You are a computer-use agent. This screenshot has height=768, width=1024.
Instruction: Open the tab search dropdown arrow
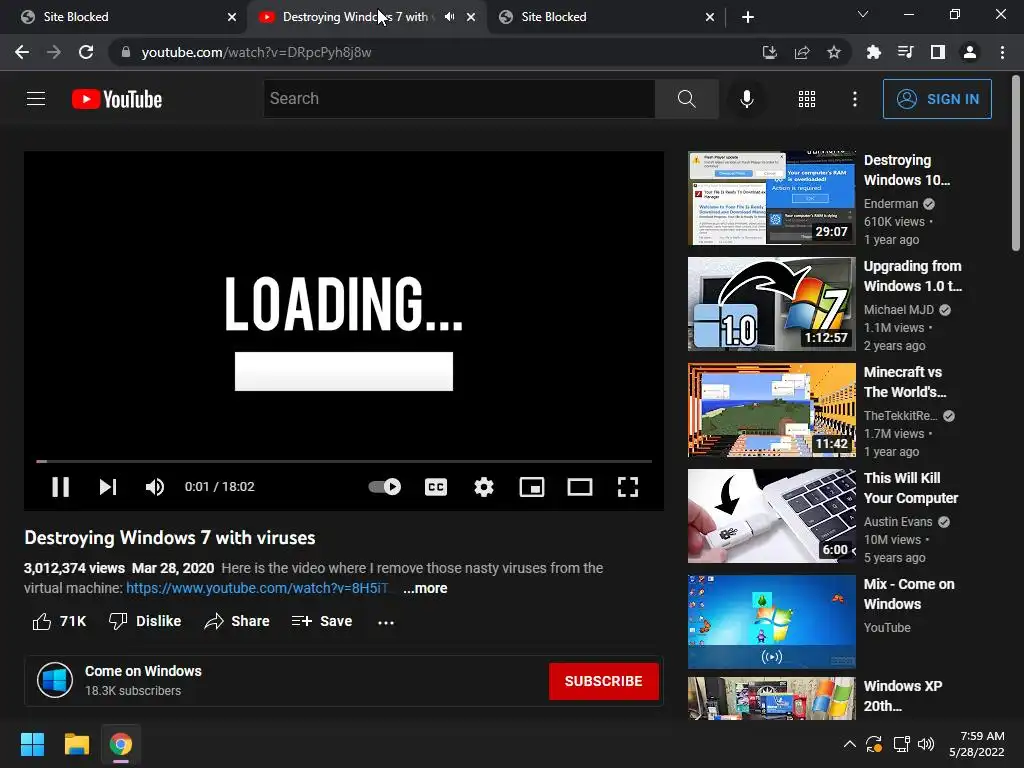(863, 14)
